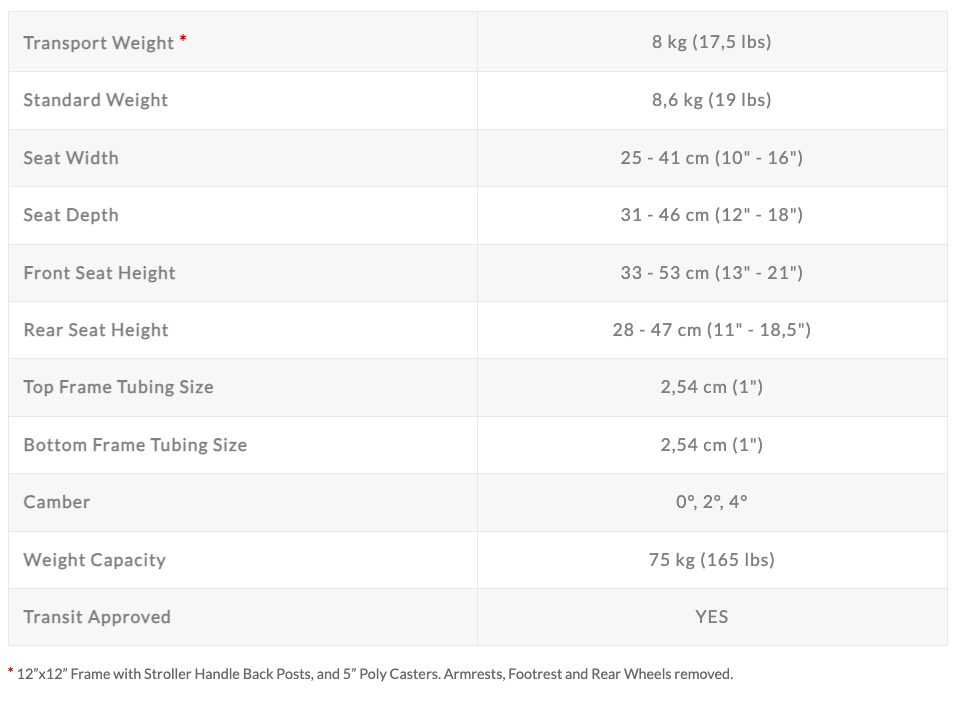The image size is (961, 702).
Task: Click the "Standard Weight" label
Action: pyautogui.click(x=96, y=100)
